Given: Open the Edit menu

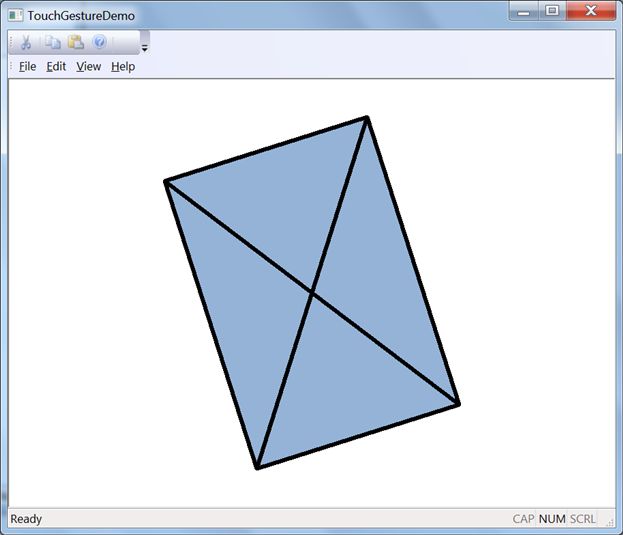Looking at the screenshot, I should click(x=56, y=66).
